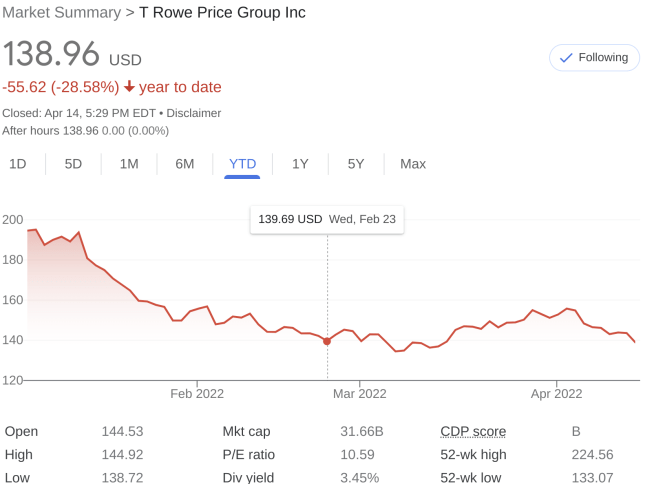Click the P/E ratio value 10.59
This screenshot has width=654, height=484.
[x=357, y=454]
